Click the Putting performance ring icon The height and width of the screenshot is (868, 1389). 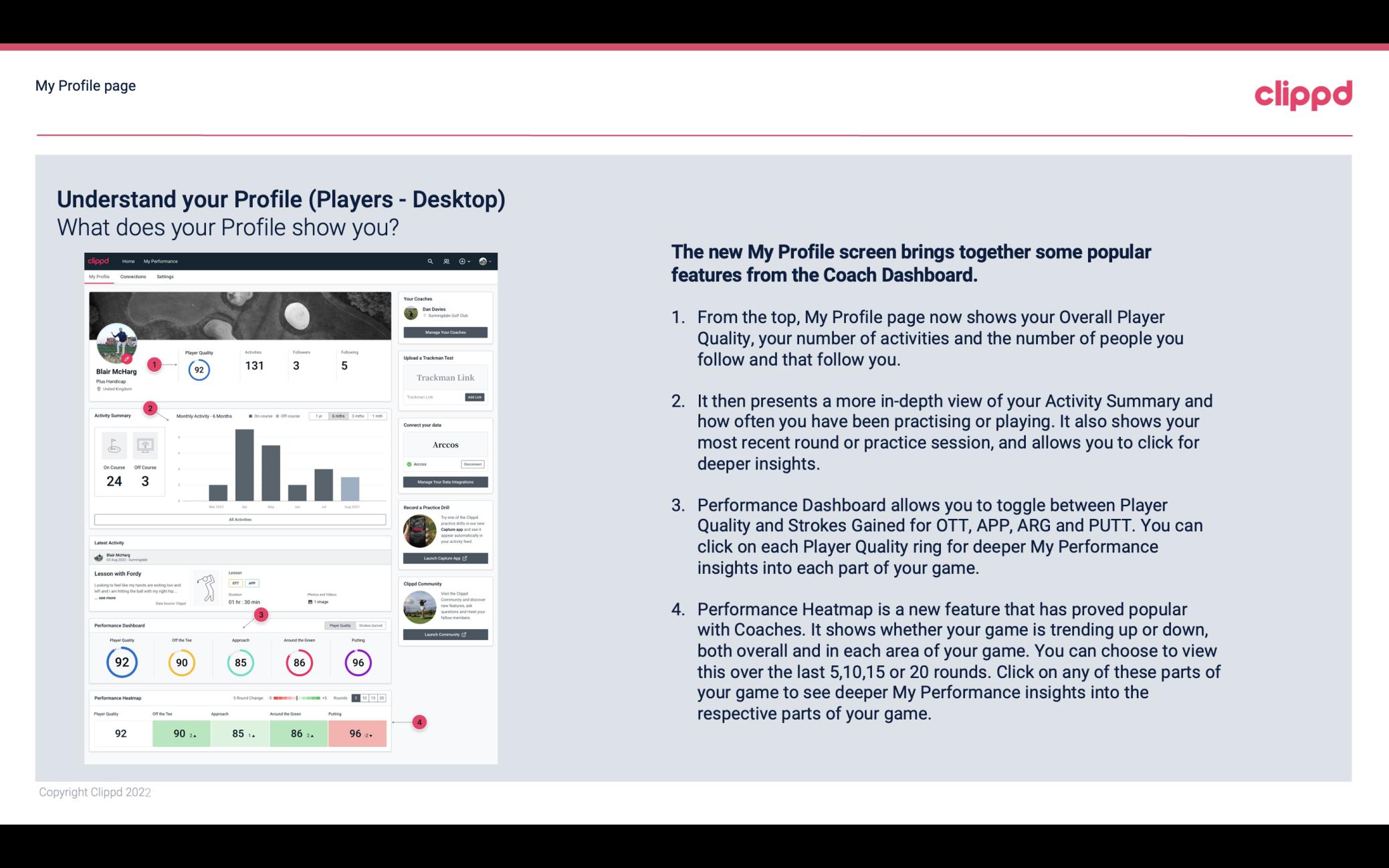[357, 662]
